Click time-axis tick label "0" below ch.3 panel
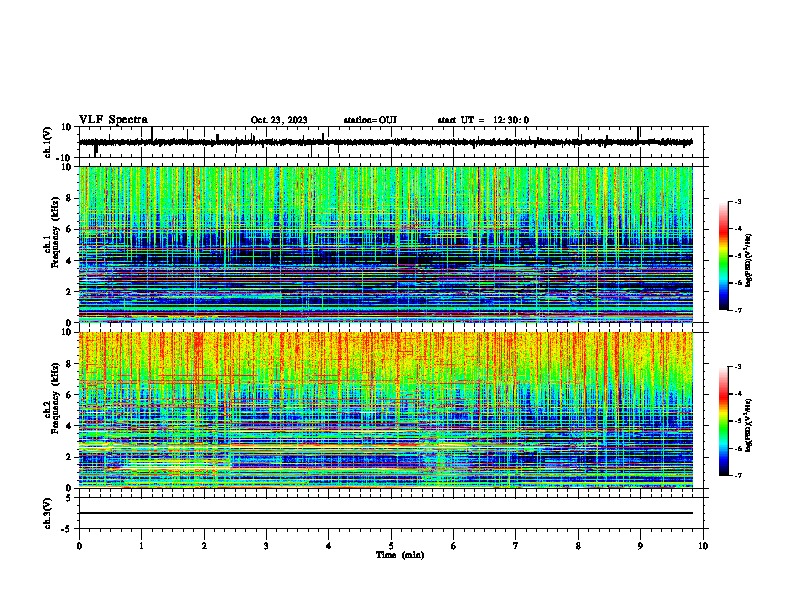 coord(79,546)
